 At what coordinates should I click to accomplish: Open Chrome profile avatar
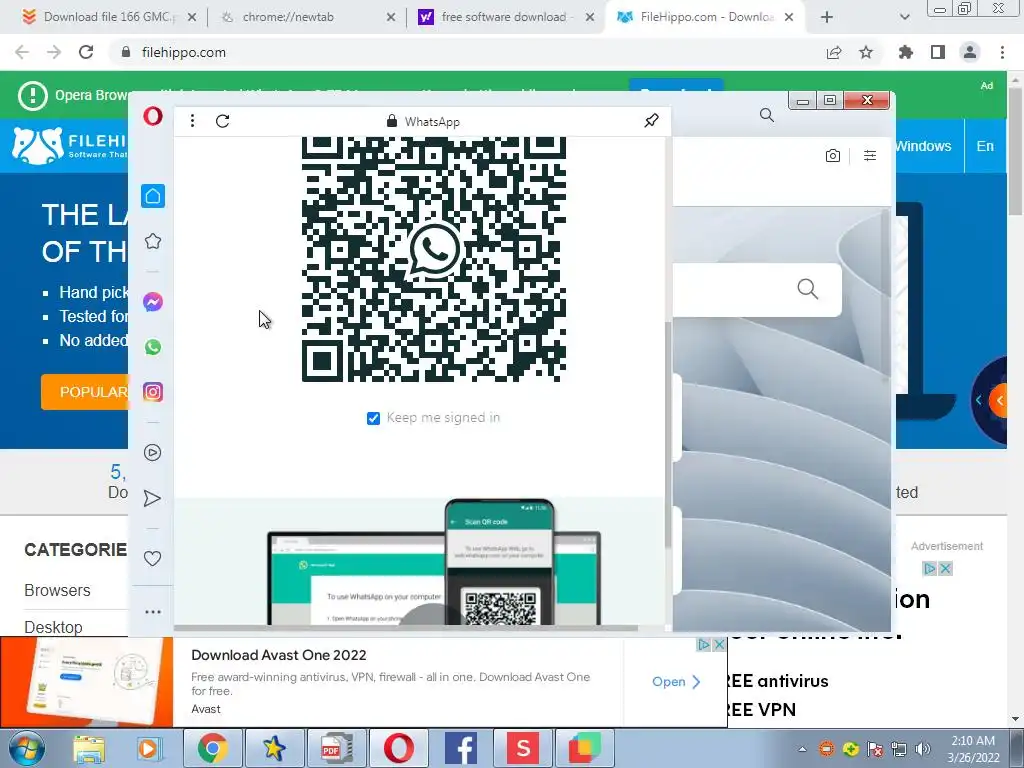pos(970,52)
